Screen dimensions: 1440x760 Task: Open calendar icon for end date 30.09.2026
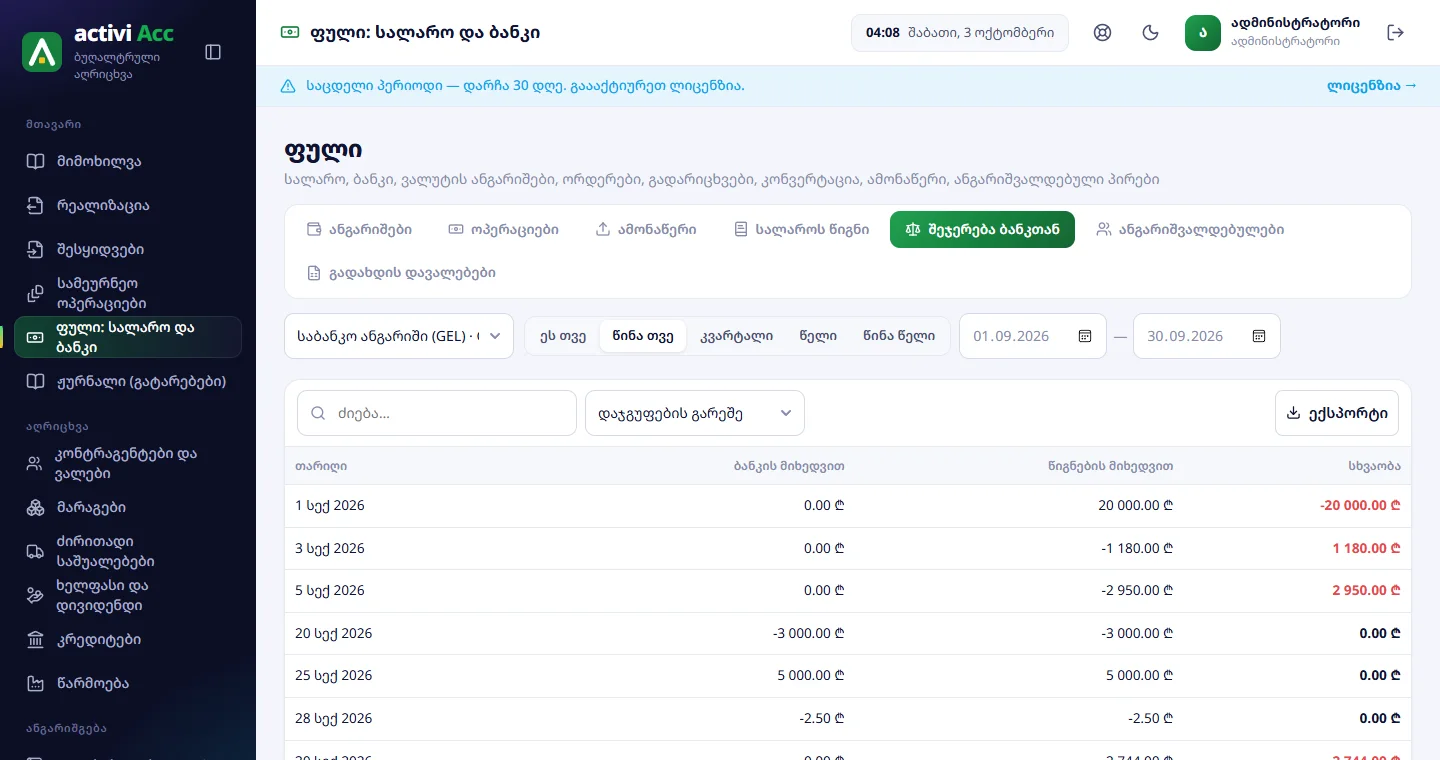point(1259,336)
